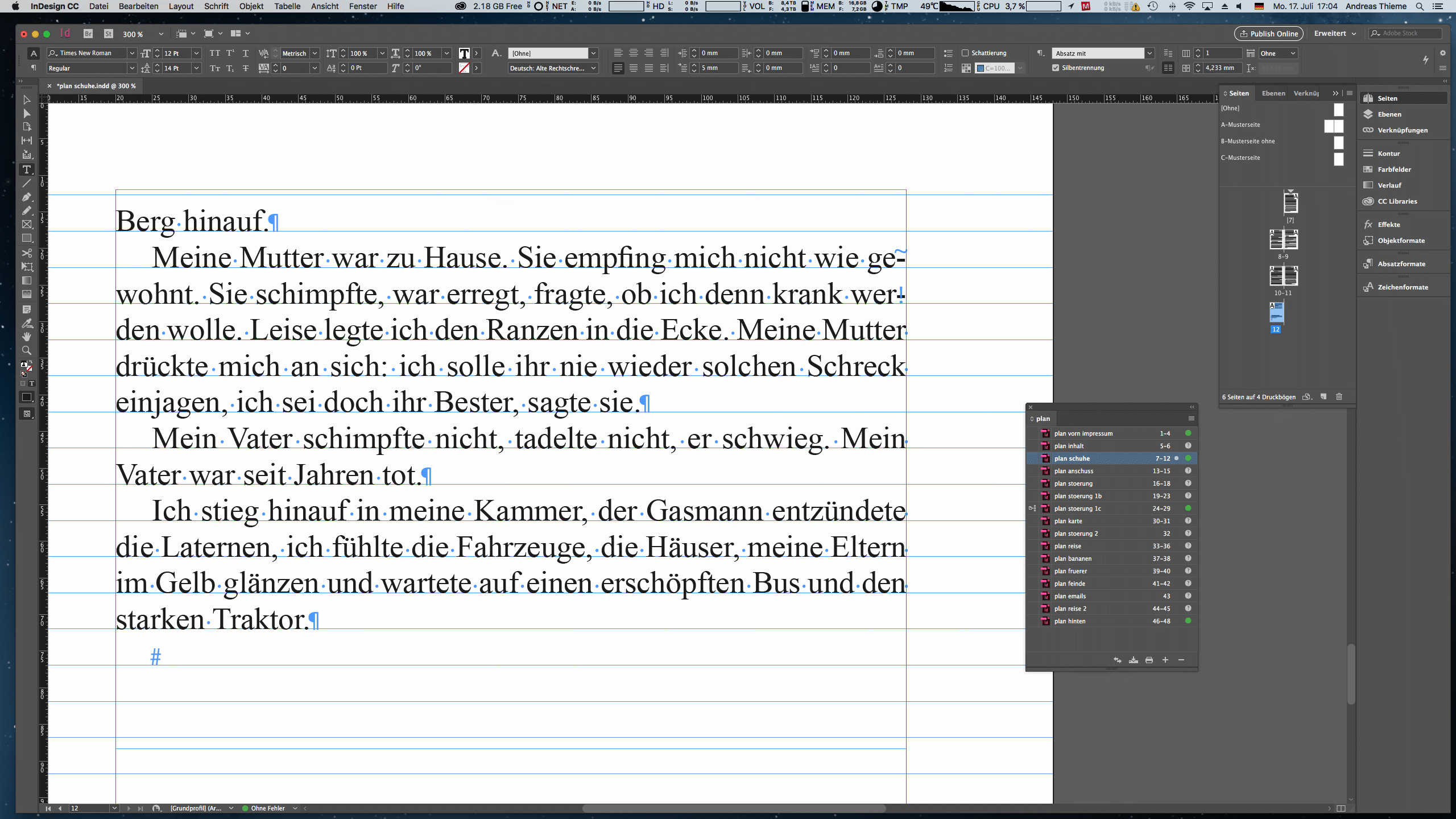Viewport: 1456px width, 819px height.
Task: Enable the Schattierung checkbox
Action: click(x=965, y=53)
